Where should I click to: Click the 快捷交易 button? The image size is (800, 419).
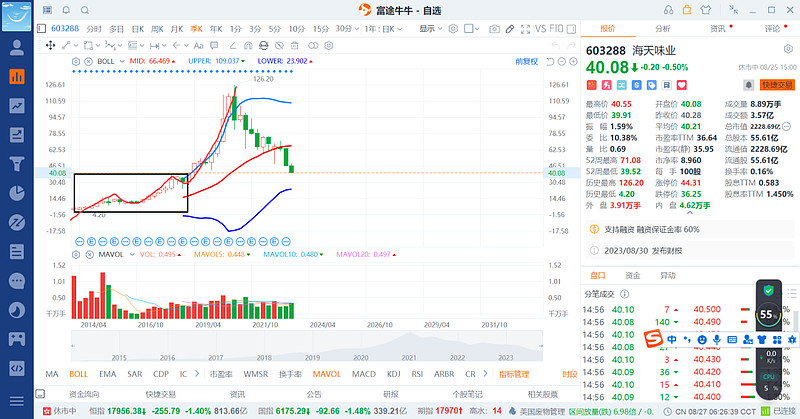tap(778, 85)
